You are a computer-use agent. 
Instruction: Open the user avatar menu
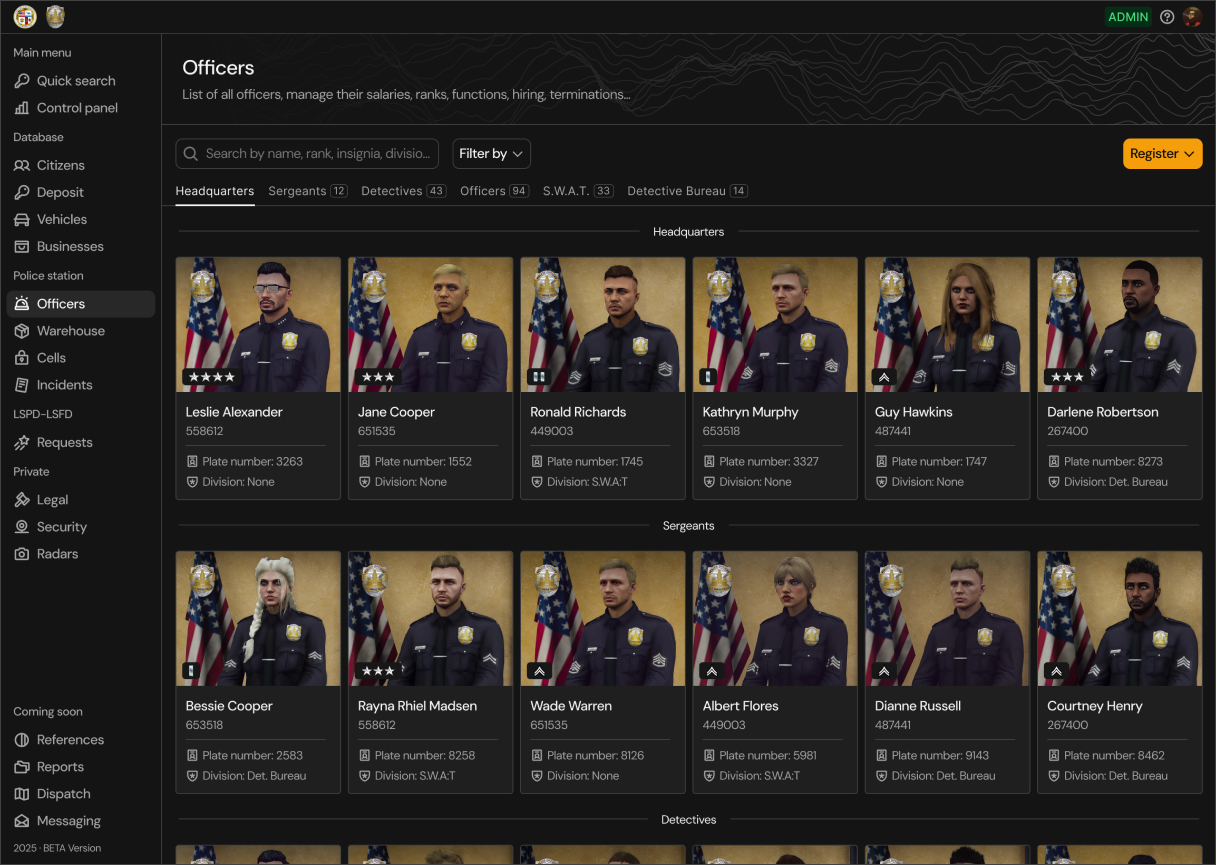1192,17
